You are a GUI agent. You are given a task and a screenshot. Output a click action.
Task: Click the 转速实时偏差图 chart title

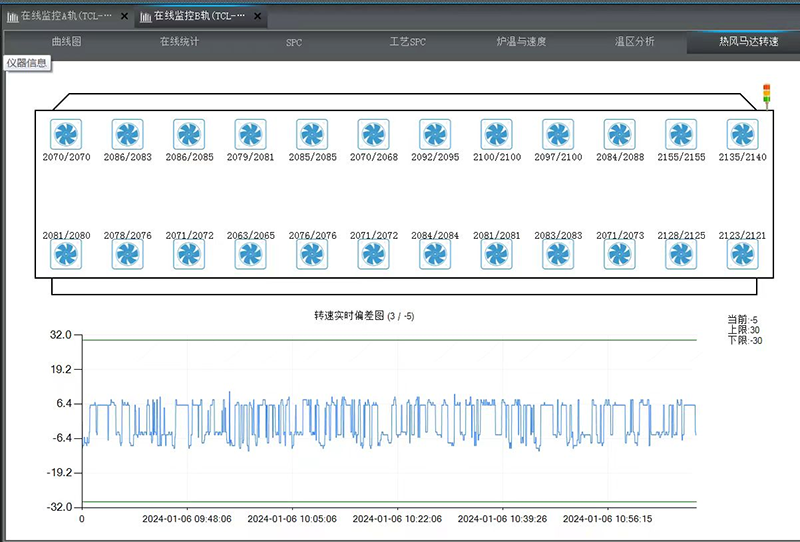click(364, 316)
